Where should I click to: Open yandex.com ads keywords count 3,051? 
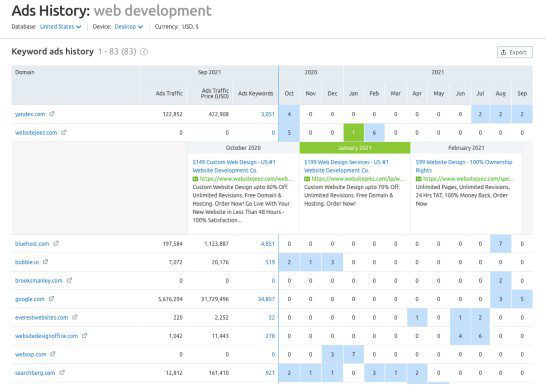coord(268,114)
